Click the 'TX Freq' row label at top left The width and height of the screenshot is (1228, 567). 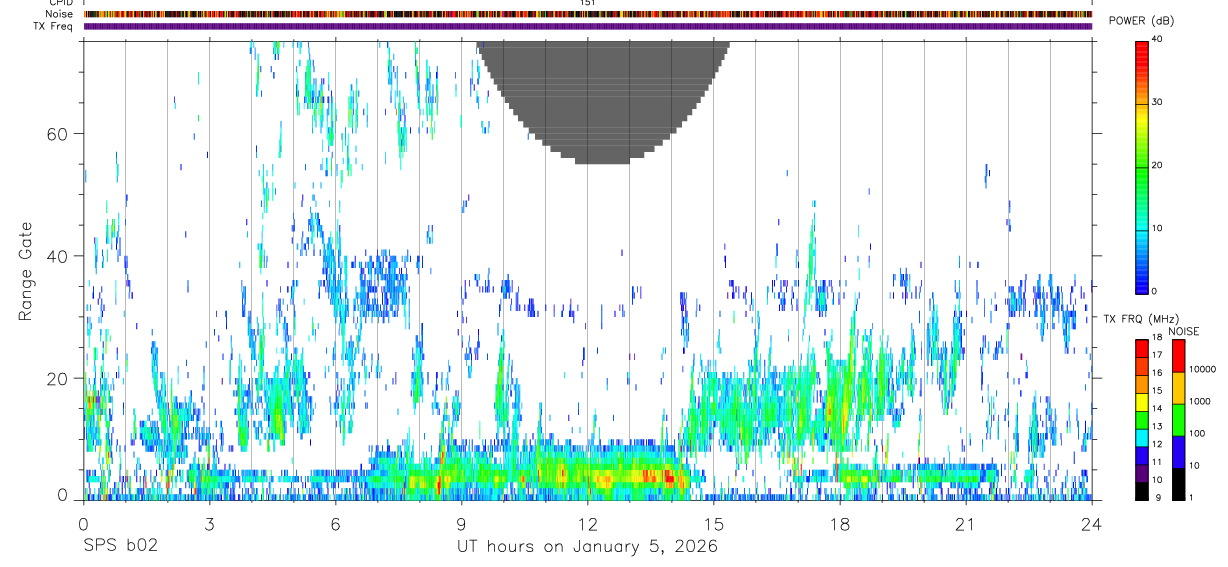click(54, 26)
